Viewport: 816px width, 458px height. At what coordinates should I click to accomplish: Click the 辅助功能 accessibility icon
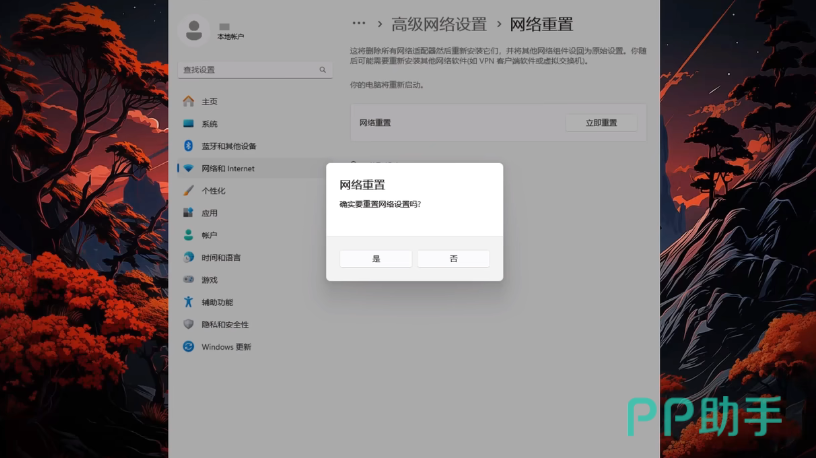tap(188, 302)
